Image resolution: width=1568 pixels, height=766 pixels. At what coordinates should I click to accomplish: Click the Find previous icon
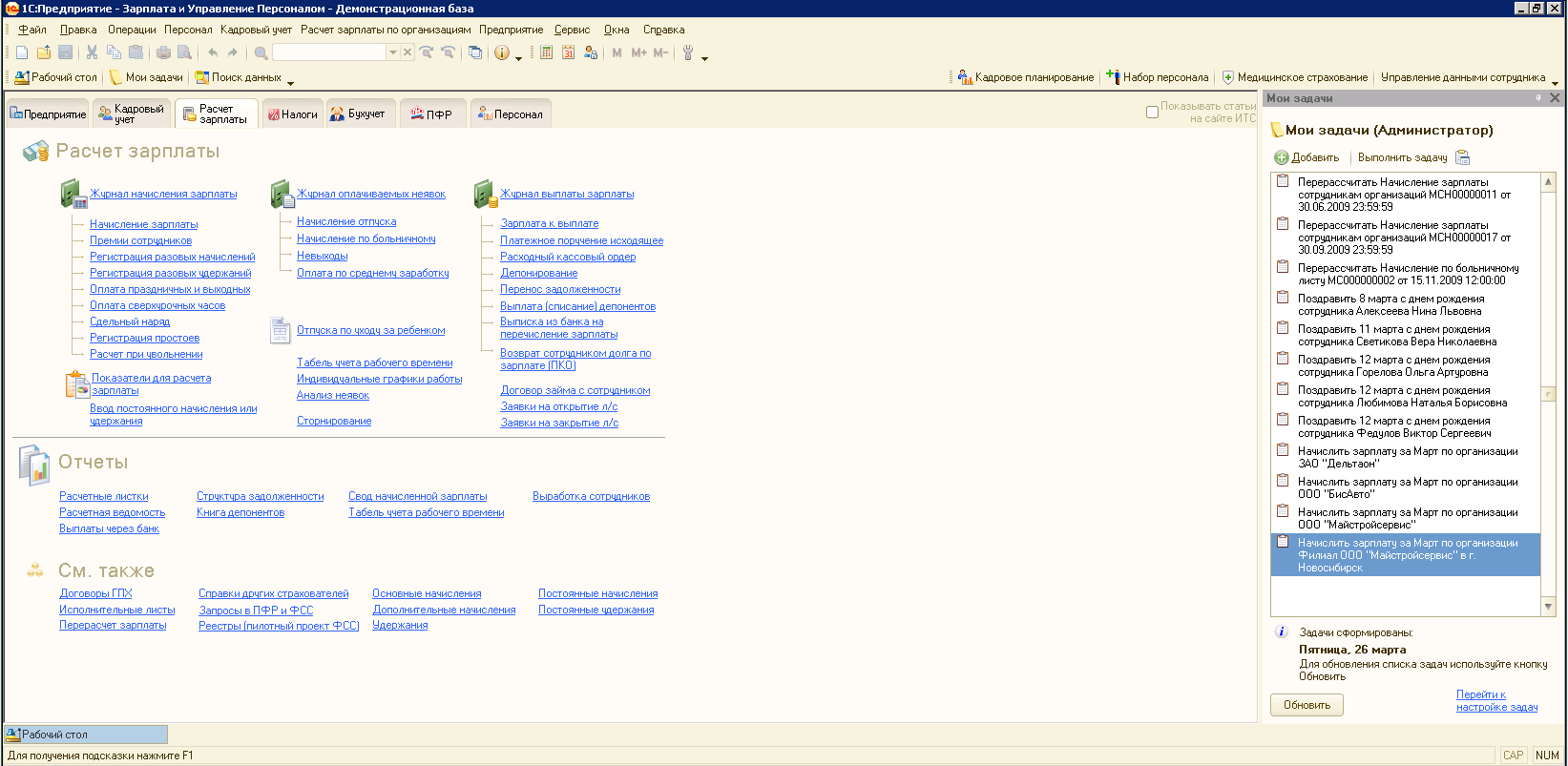click(448, 52)
